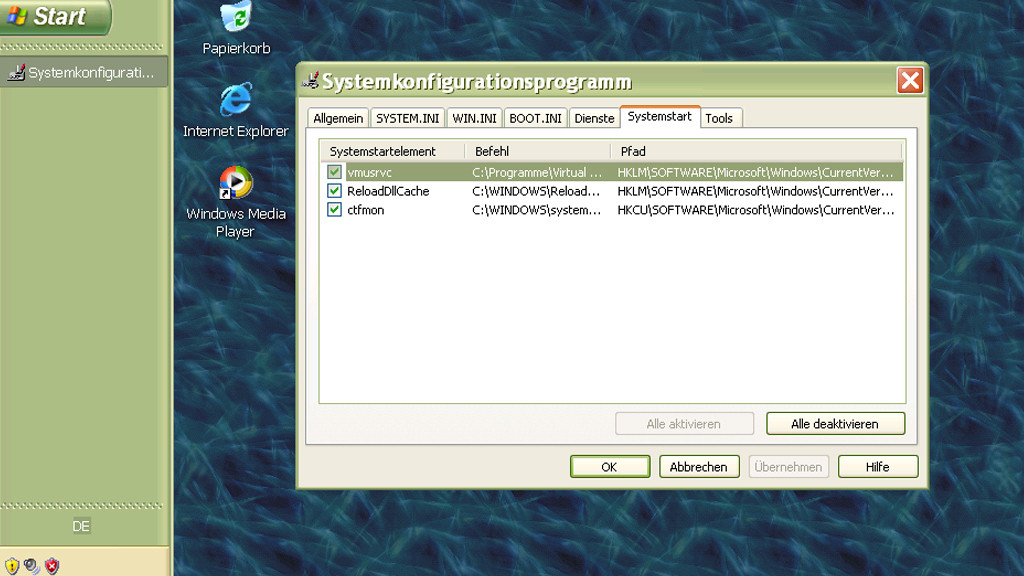
Task: Click the C:\WINDOWS\Reload... command cell
Action: coord(536,191)
